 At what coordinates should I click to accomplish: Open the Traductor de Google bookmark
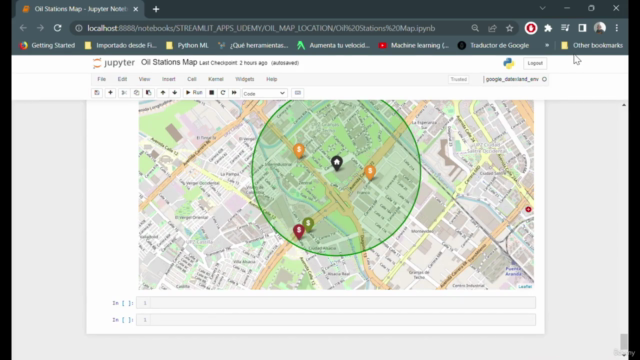coord(493,45)
